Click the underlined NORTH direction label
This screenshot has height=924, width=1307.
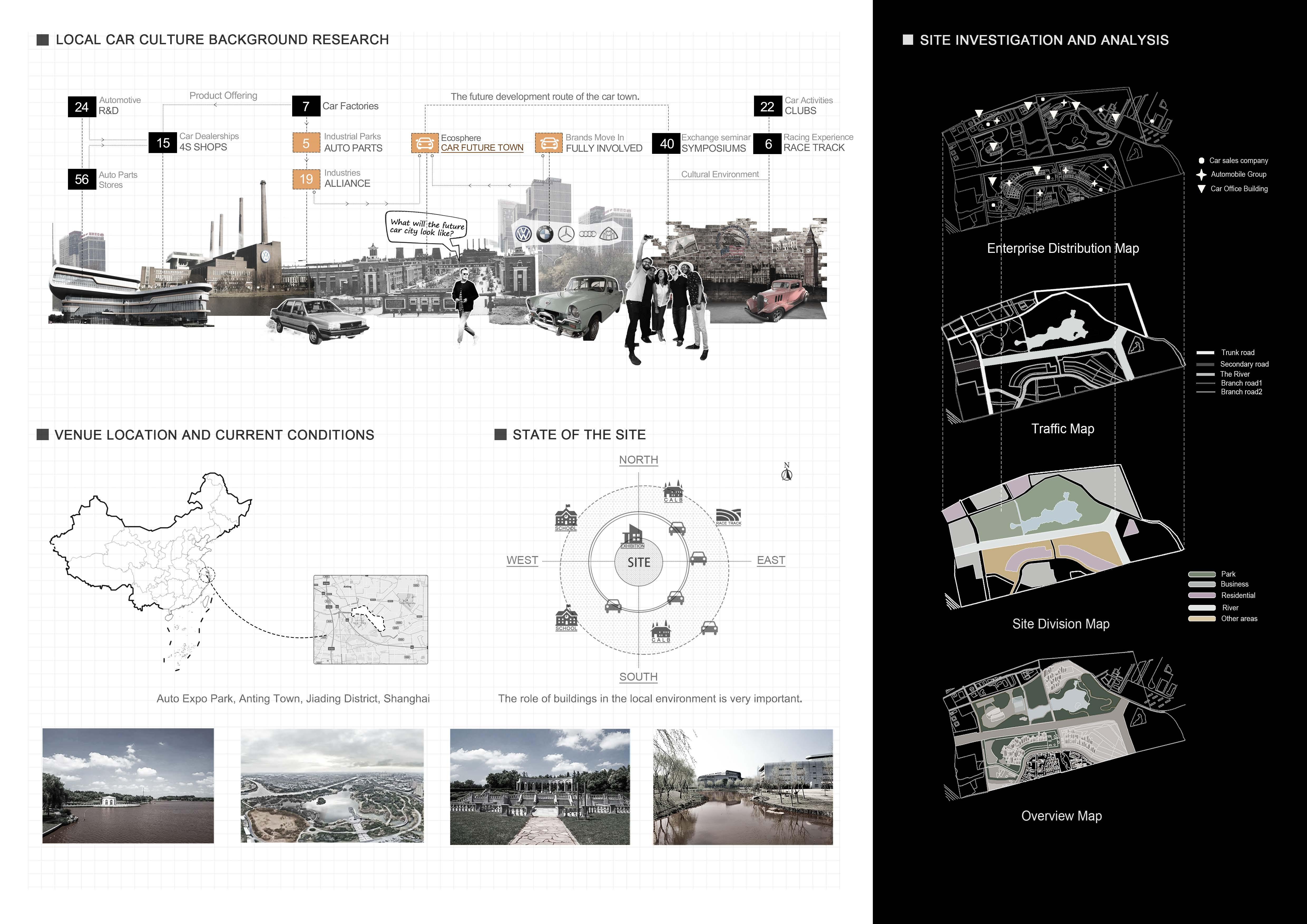(x=638, y=460)
